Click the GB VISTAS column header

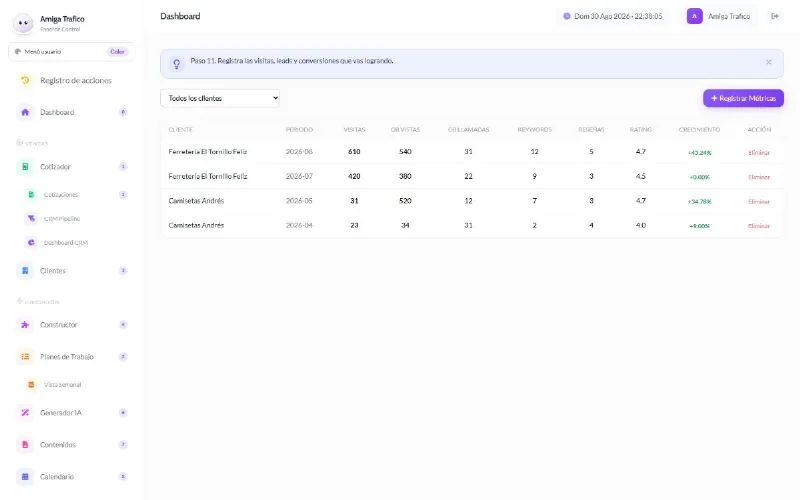pyautogui.click(x=405, y=130)
